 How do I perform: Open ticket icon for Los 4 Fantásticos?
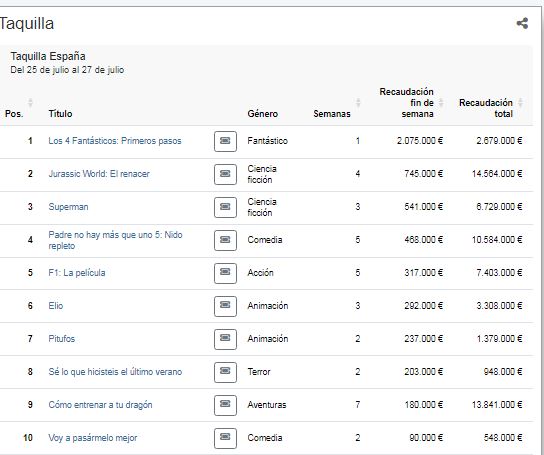pos(225,141)
